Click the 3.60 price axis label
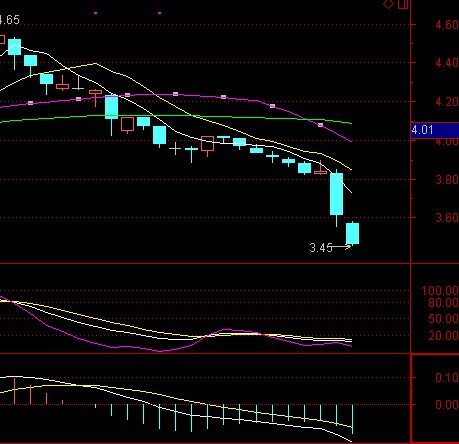 click(x=447, y=218)
